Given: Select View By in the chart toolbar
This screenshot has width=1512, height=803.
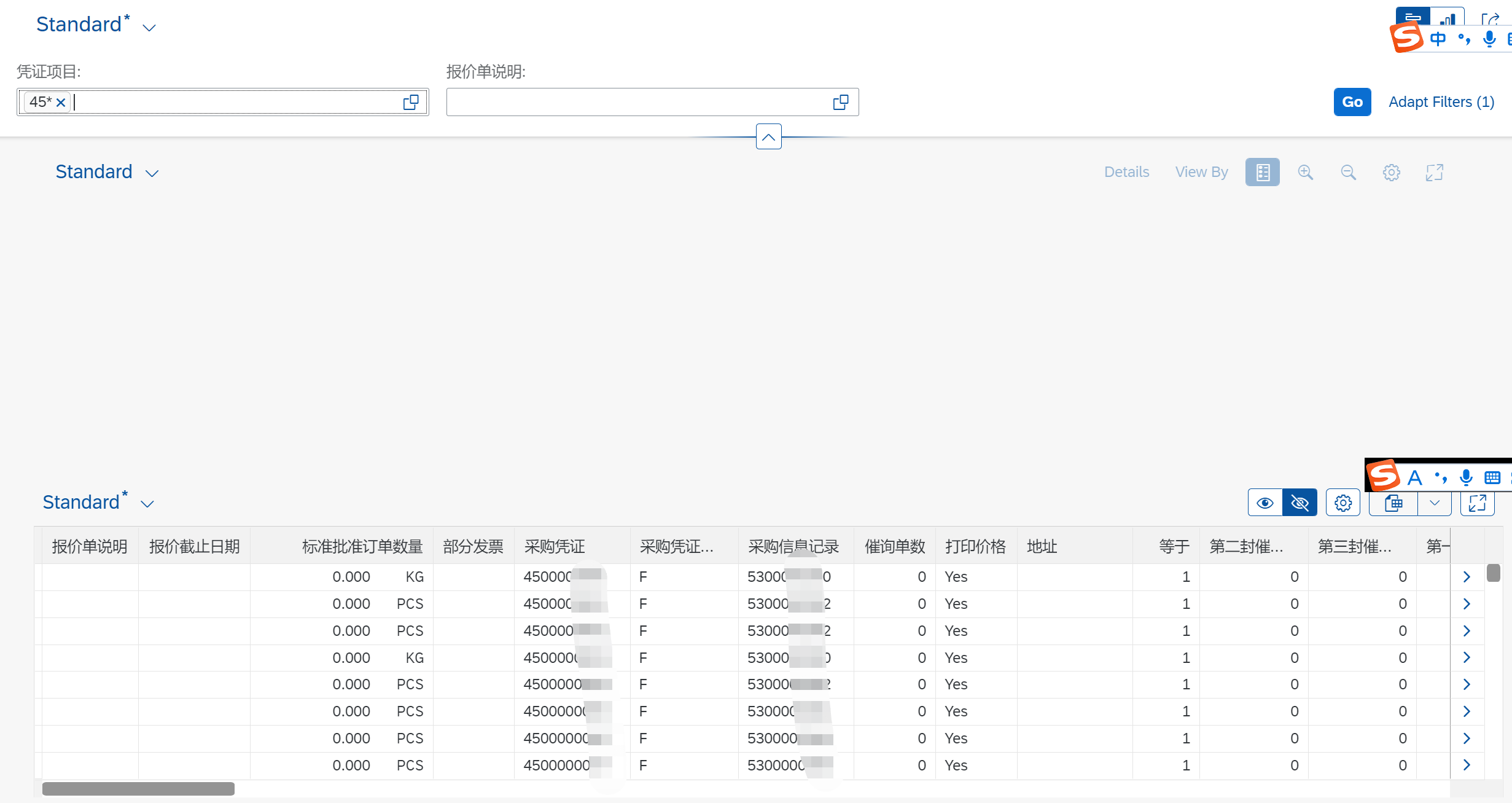Looking at the screenshot, I should tap(1201, 172).
